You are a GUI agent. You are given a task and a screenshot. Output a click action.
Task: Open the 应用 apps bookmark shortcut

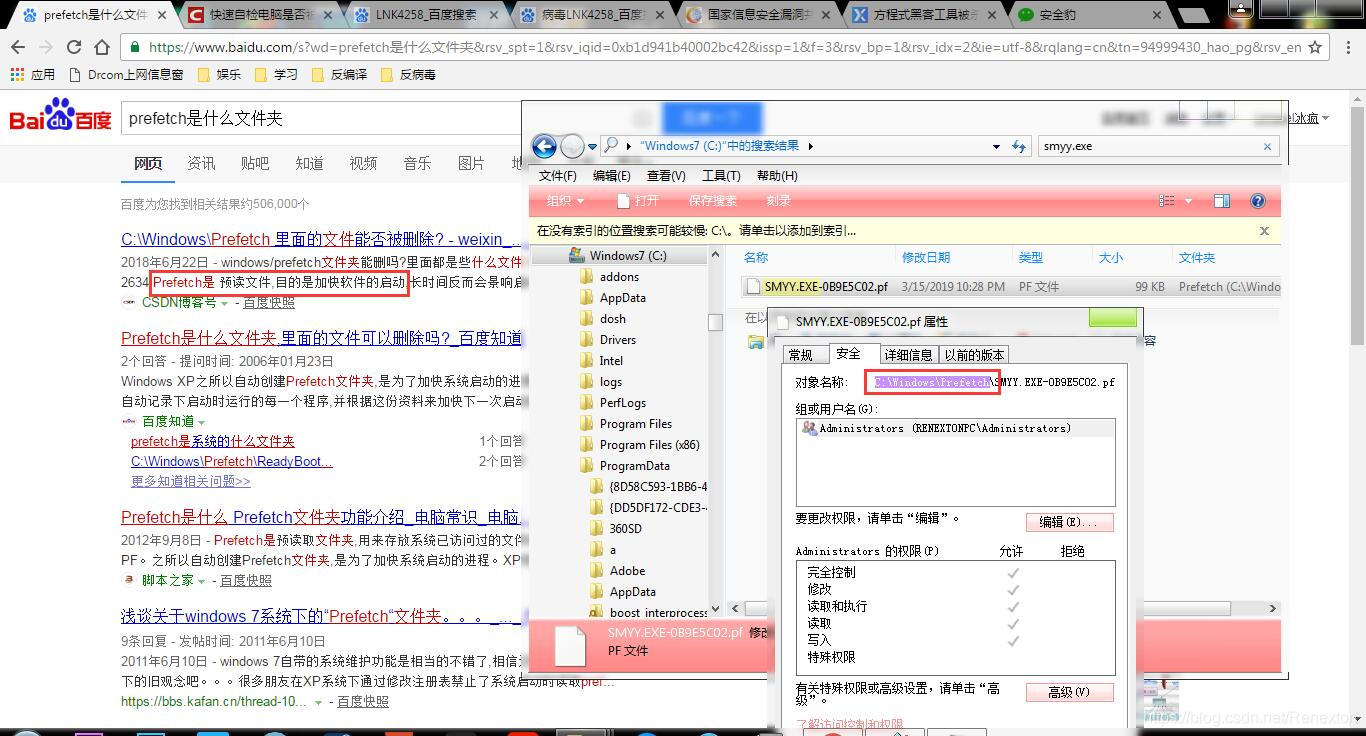[x=32, y=74]
